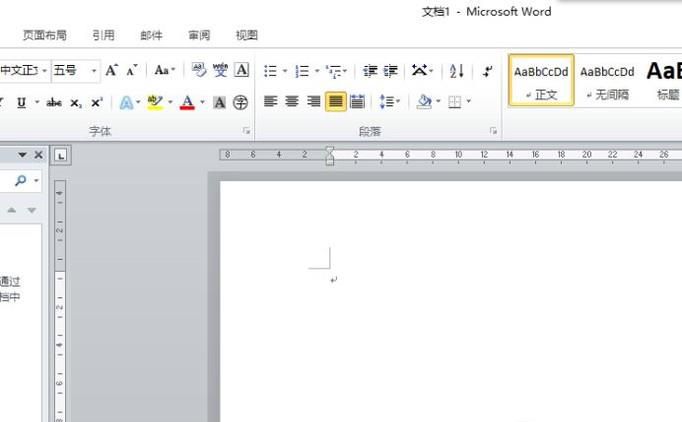
Task: Close the navigation pane
Action: 38,154
